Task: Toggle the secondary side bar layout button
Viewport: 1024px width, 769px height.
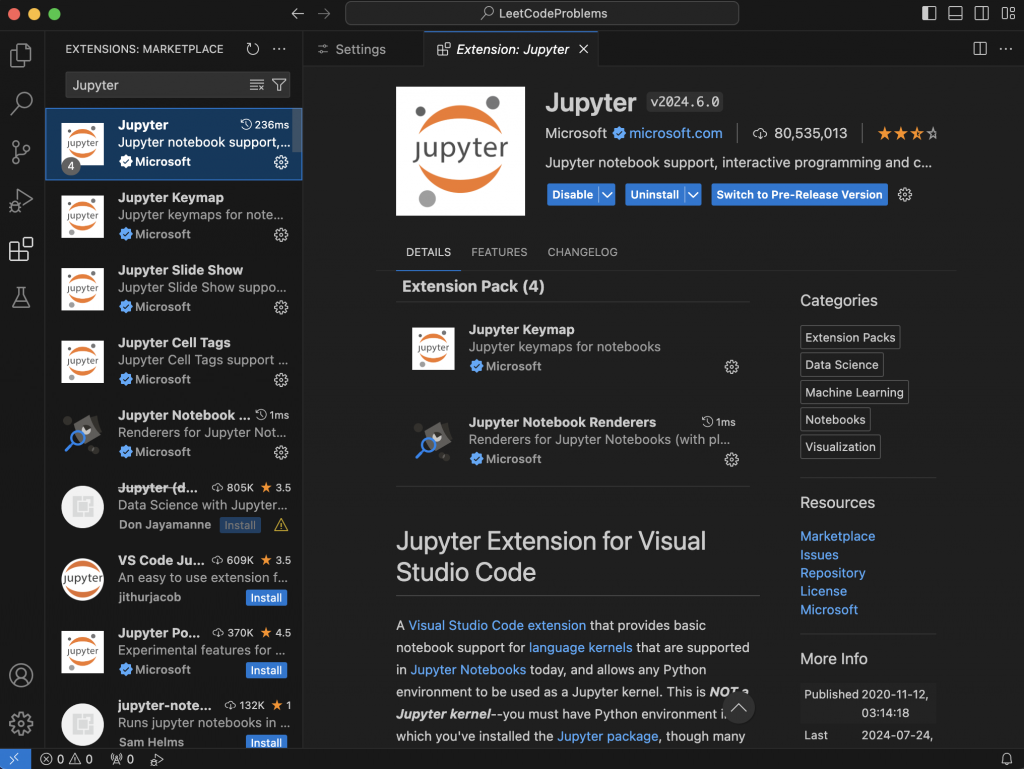Action: point(981,14)
